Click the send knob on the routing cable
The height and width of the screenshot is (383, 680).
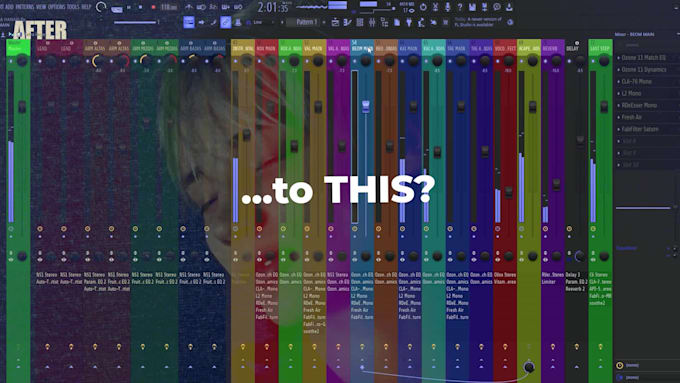[x=529, y=367]
